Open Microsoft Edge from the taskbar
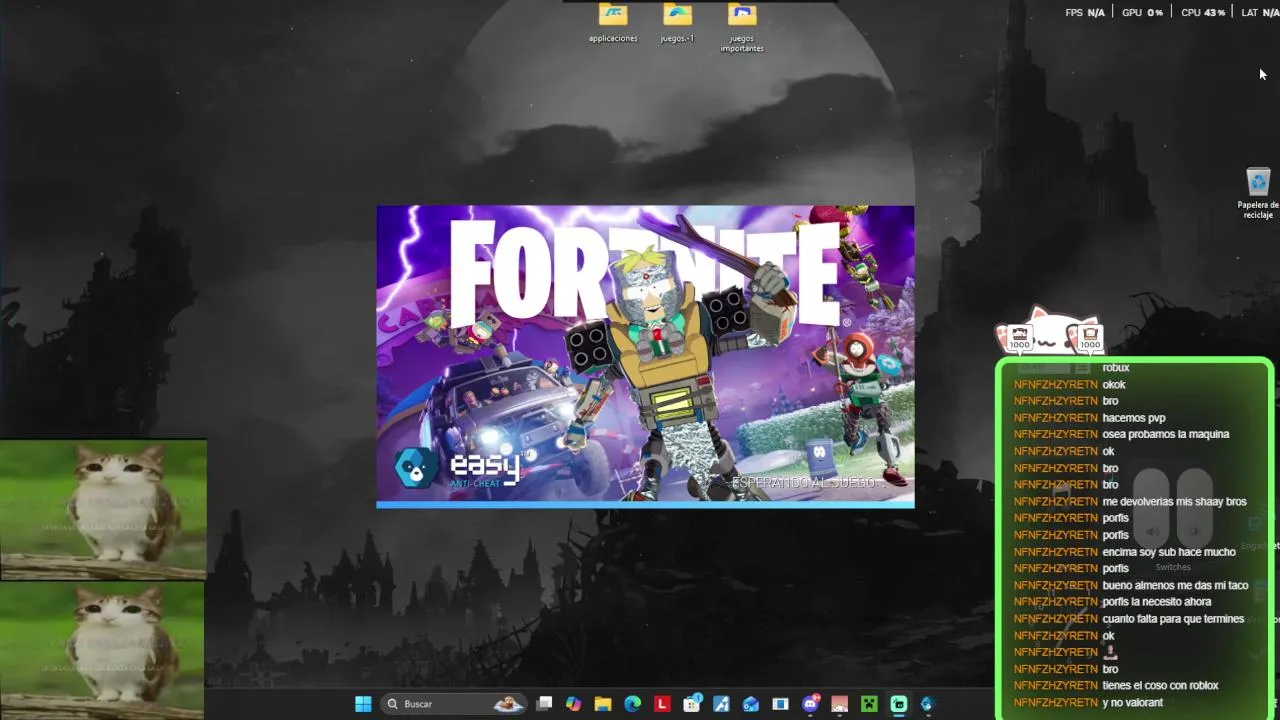This screenshot has width=1280, height=720. [x=632, y=704]
